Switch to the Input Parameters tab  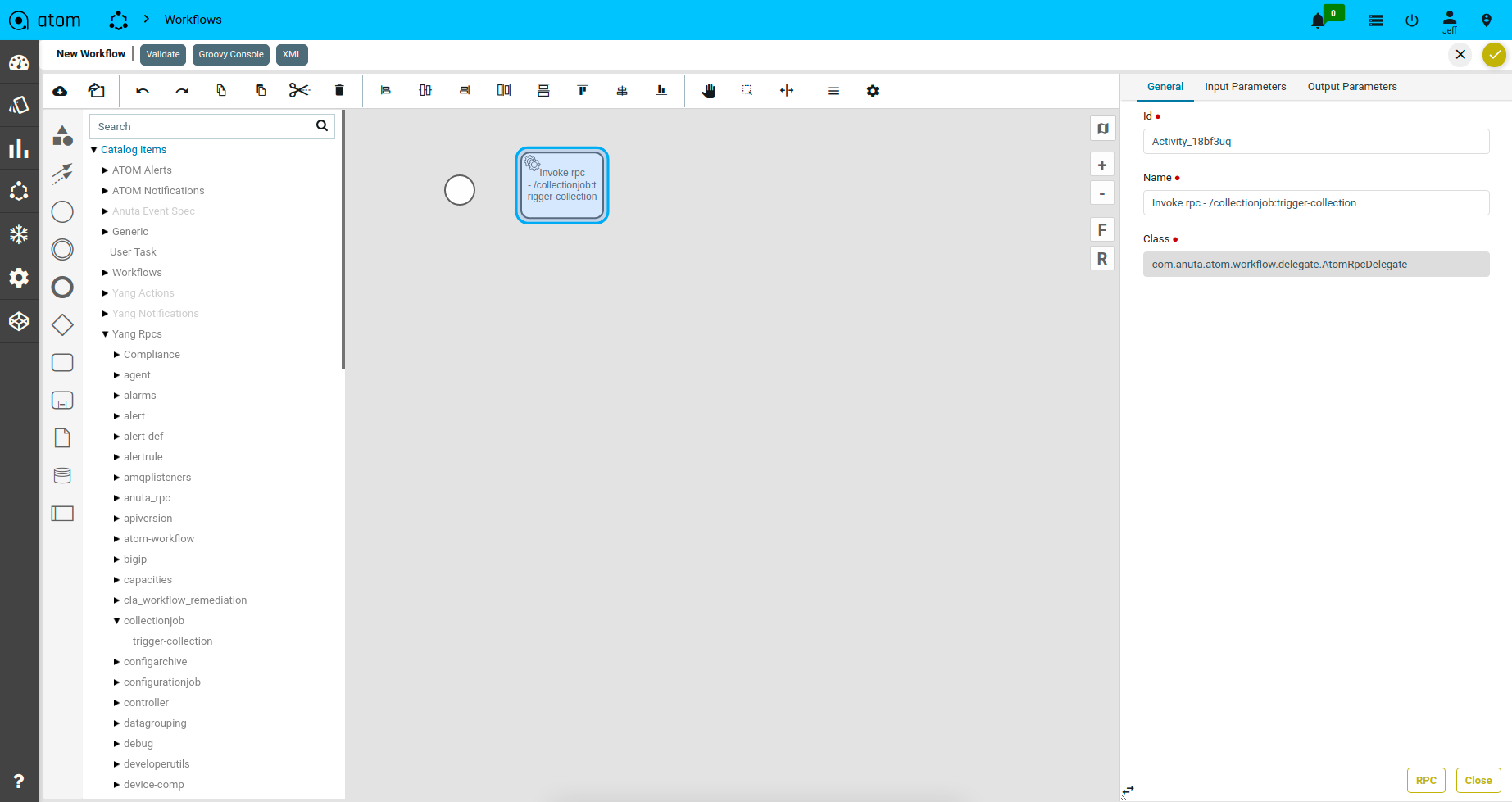[1245, 87]
